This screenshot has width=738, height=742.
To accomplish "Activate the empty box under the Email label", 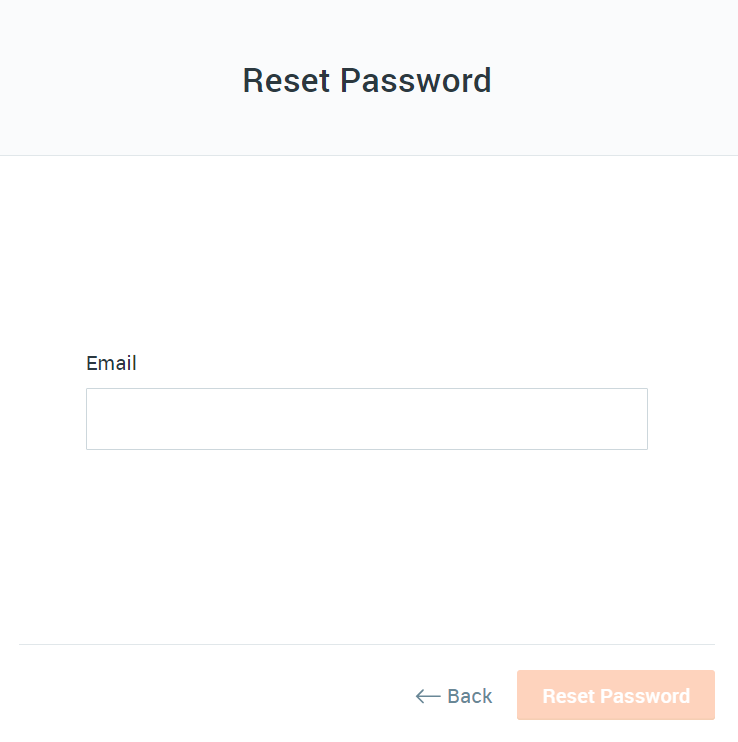I will [367, 419].
